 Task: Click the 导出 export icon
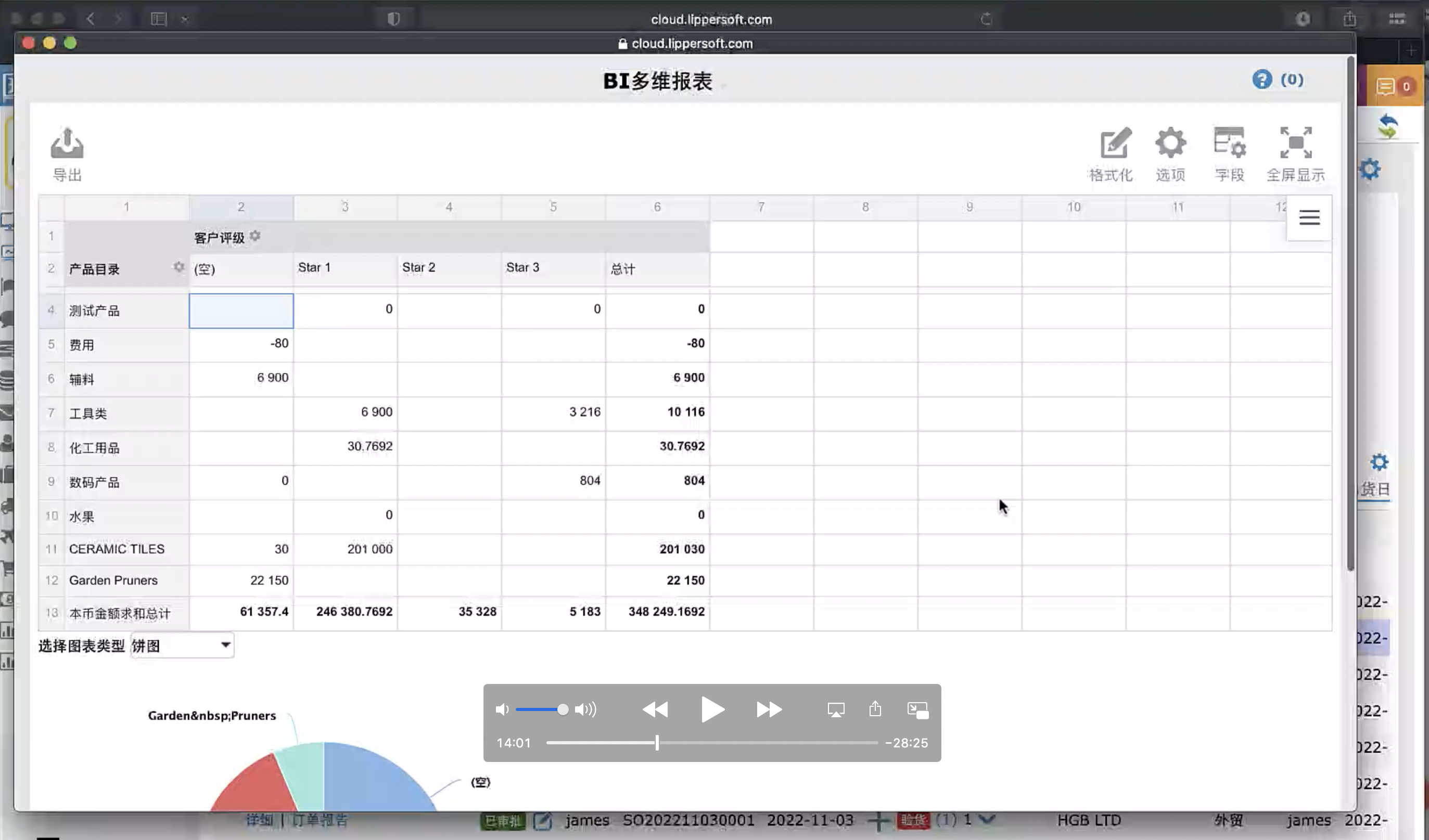(x=67, y=144)
